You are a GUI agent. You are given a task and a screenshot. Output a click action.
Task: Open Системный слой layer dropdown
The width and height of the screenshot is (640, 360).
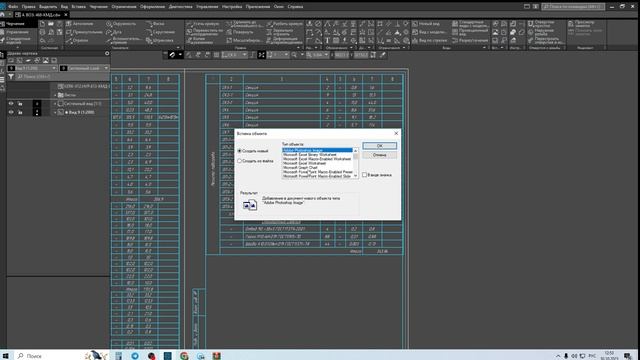point(85,68)
